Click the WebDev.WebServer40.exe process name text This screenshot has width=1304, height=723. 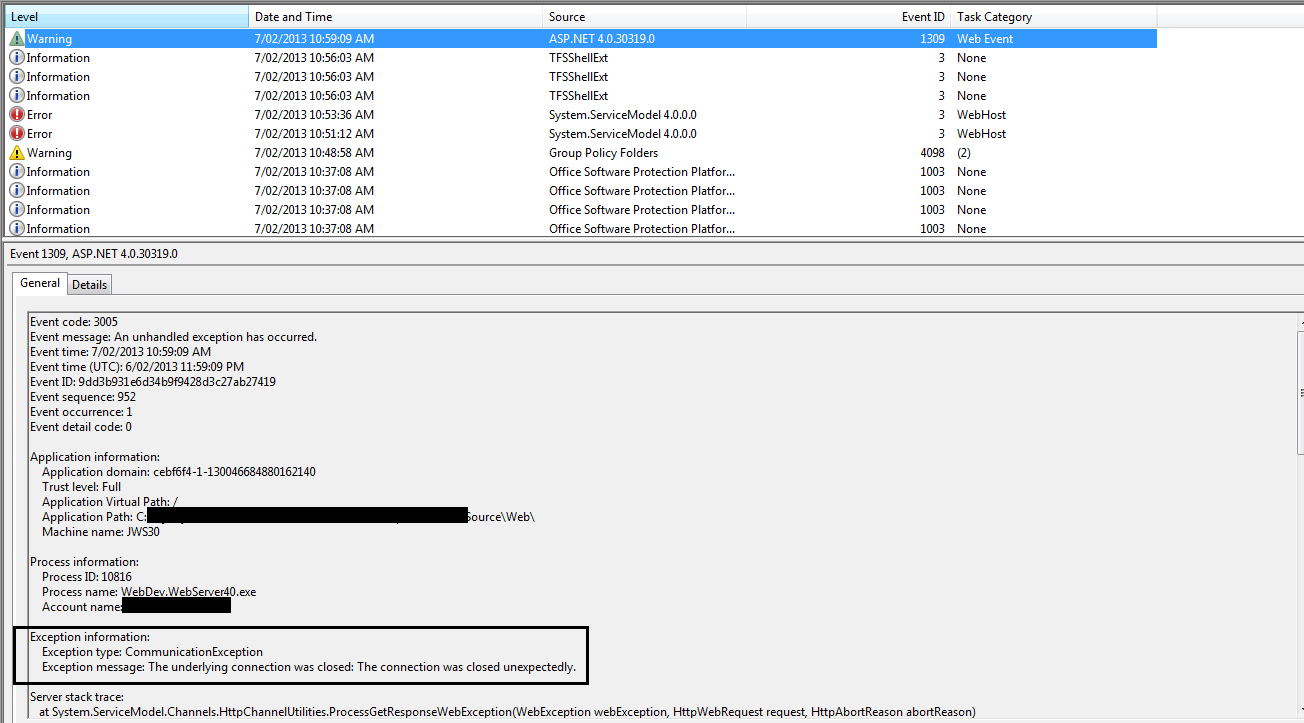coord(188,592)
